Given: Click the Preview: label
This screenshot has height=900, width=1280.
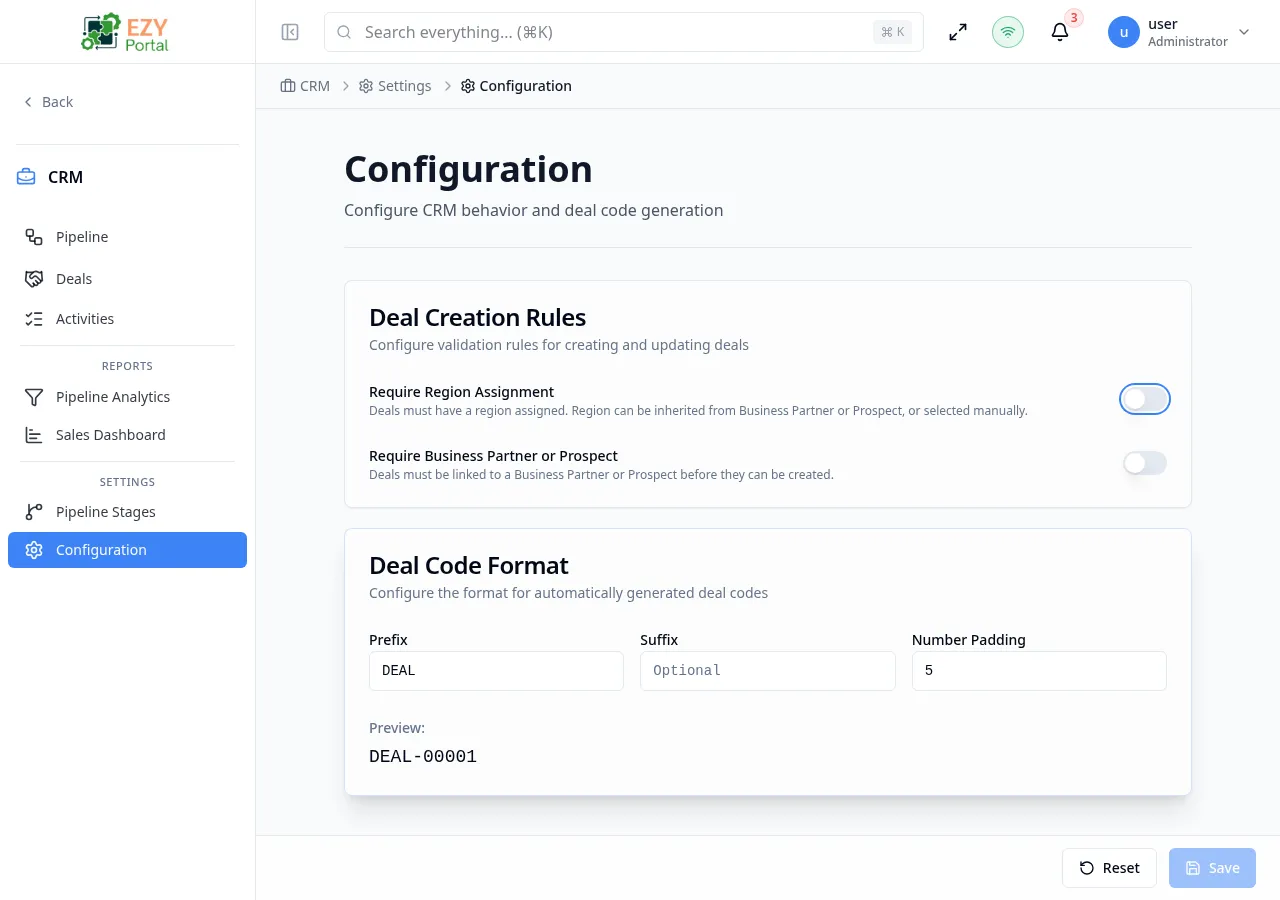Looking at the screenshot, I should (397, 728).
